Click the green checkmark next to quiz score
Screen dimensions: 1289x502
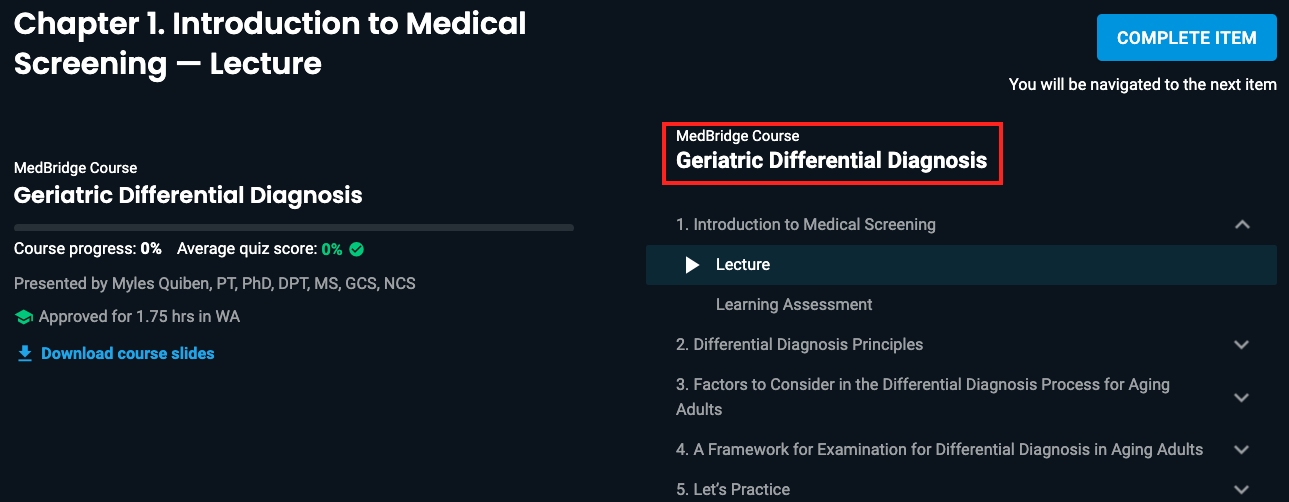coord(356,249)
